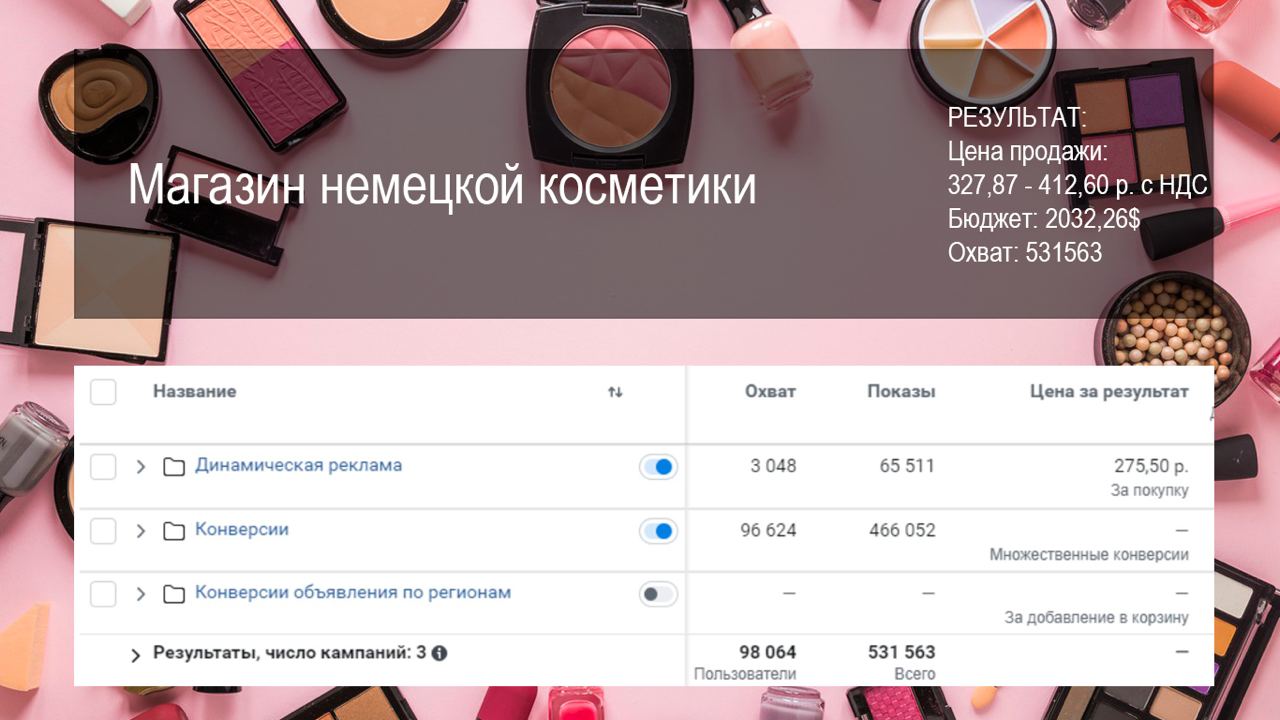
Task: Click the folder icon next to Конверсии
Action: click(174, 531)
